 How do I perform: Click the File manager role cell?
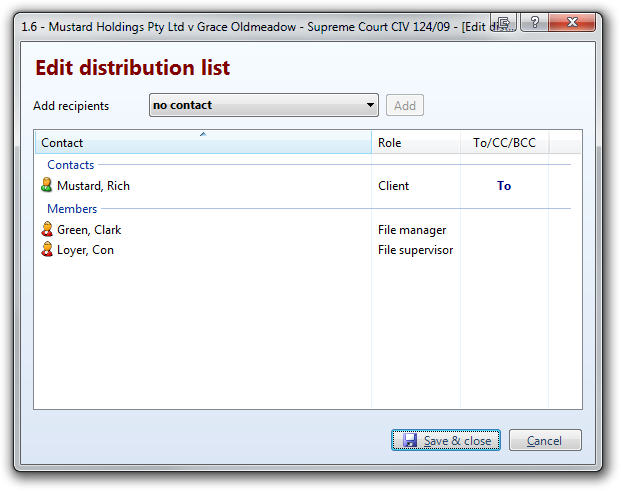412,230
